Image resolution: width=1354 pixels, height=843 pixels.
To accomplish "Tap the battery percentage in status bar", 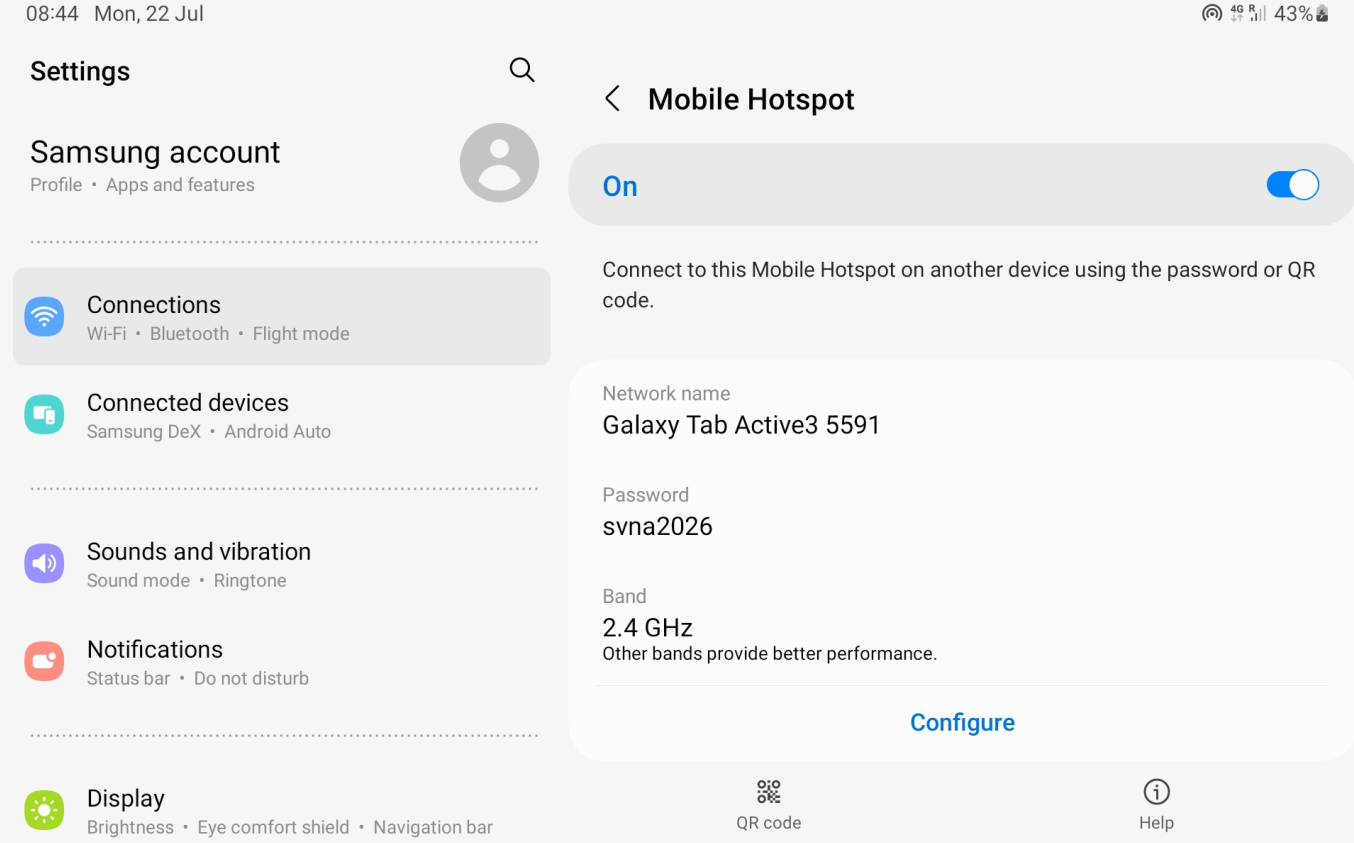I will coord(1293,14).
